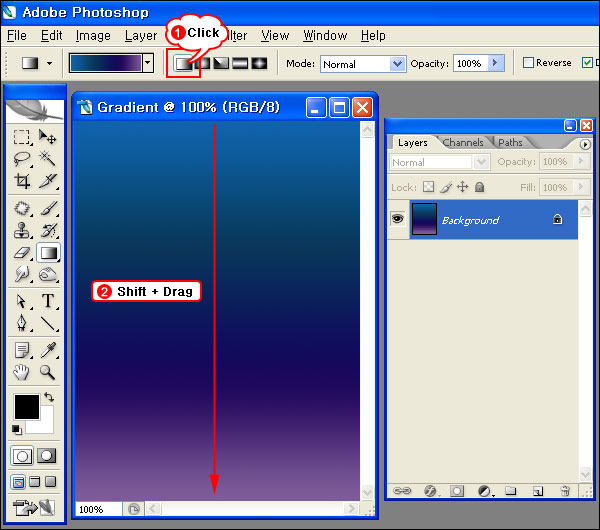Select the Slice tool
600x530 pixels.
48,181
